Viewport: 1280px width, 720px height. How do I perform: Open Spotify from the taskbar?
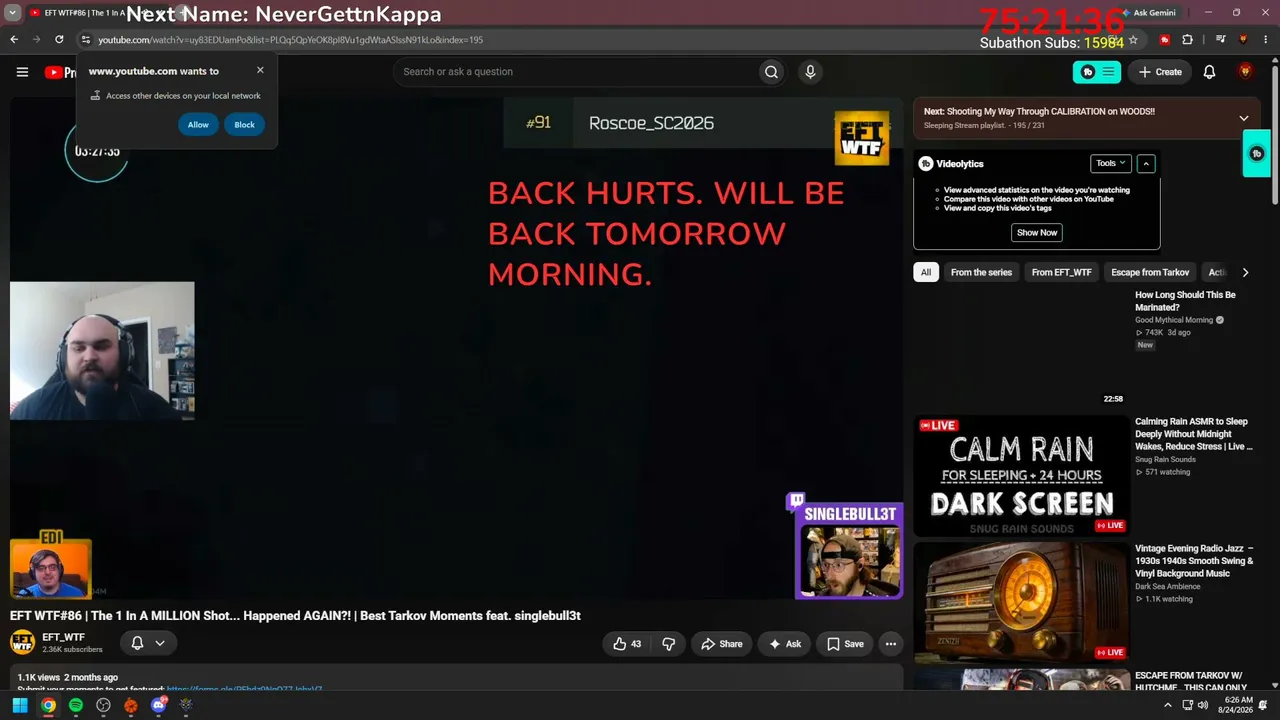tap(76, 706)
